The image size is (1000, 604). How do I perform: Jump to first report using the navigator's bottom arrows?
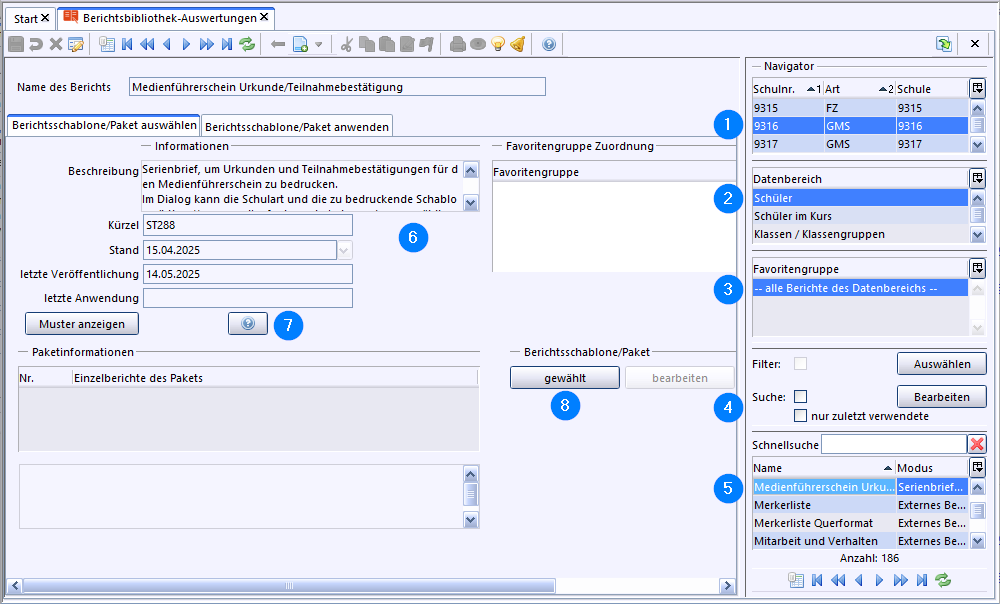click(817, 580)
